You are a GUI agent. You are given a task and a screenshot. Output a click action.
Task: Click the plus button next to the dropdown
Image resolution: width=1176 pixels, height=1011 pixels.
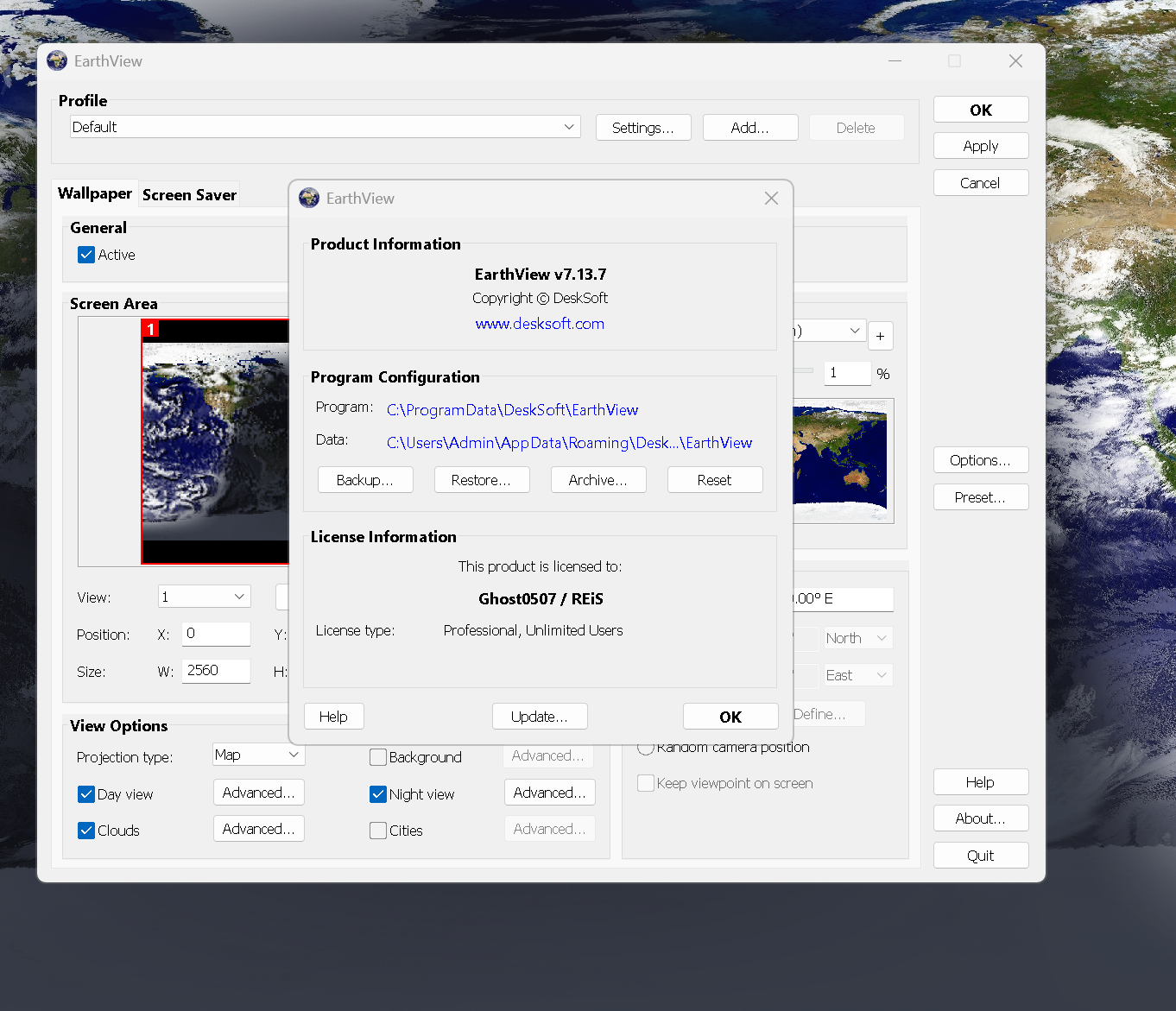pos(880,336)
